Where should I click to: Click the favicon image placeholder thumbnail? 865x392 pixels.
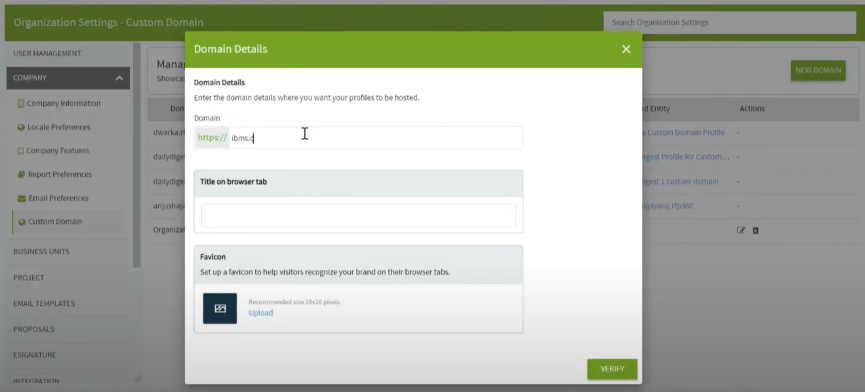click(x=220, y=308)
